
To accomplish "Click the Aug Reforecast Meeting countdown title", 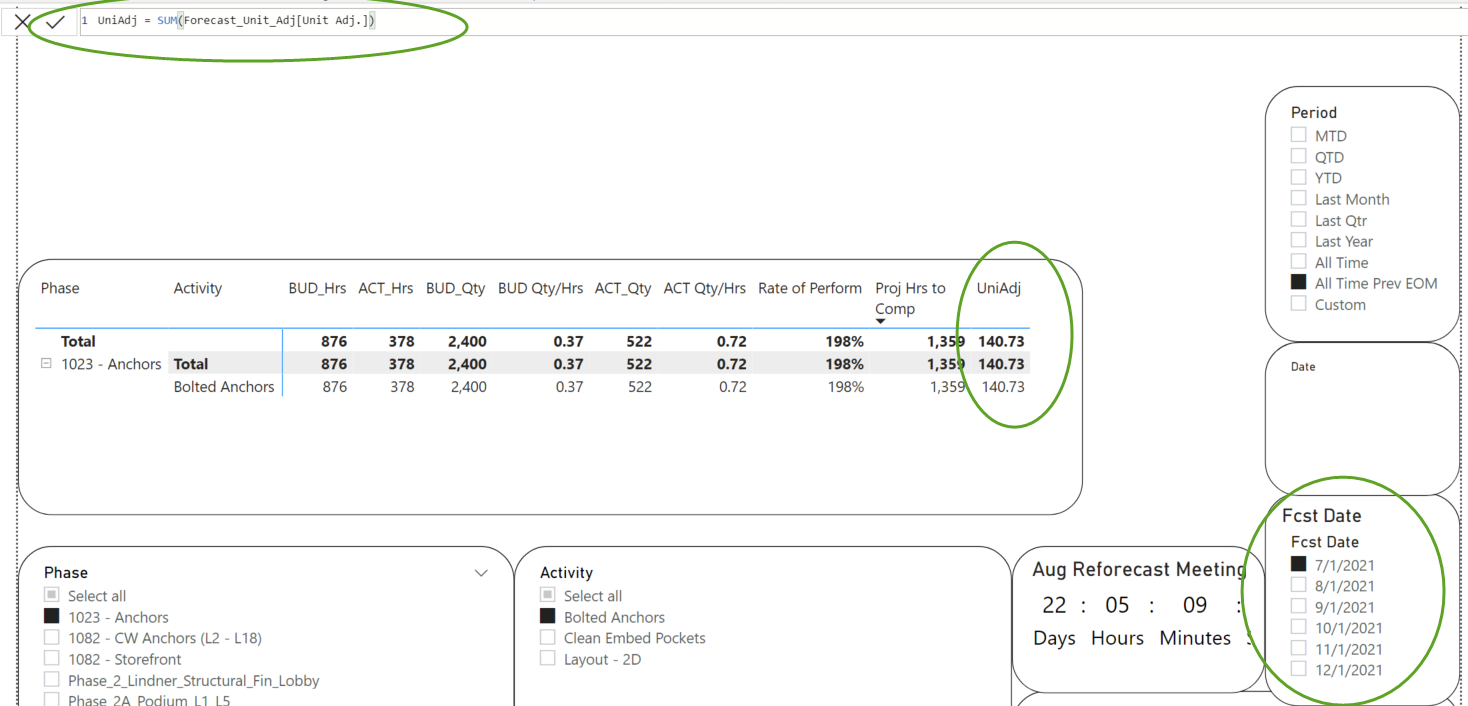I will (x=1138, y=569).
